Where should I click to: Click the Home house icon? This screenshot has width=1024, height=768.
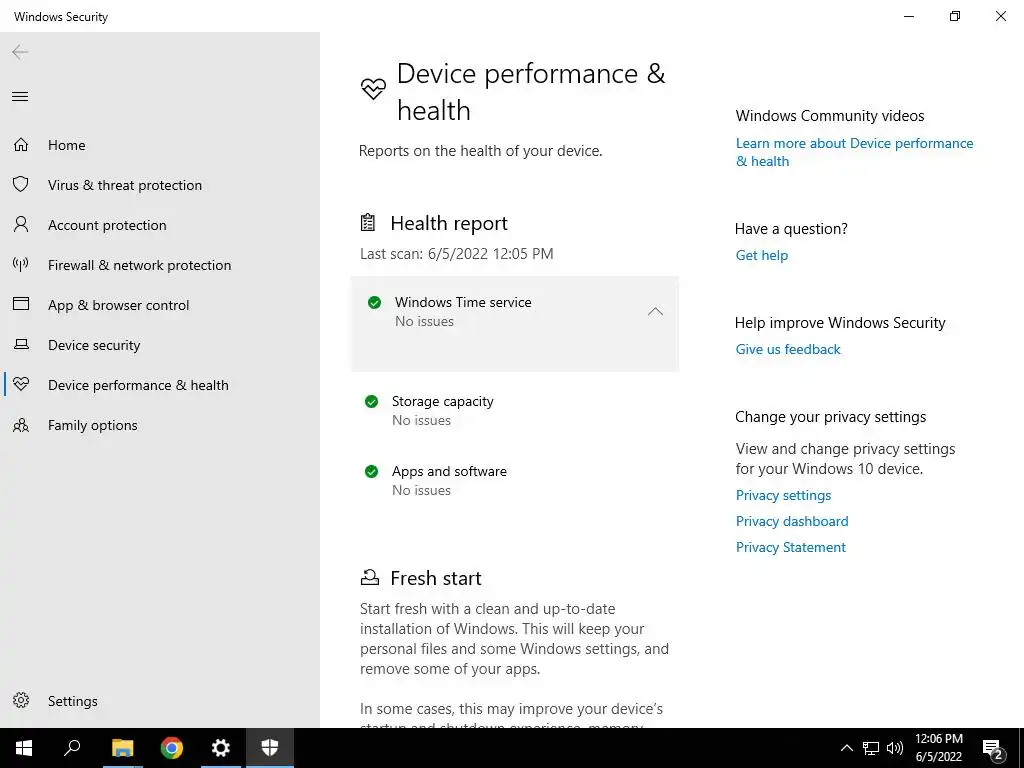point(21,144)
